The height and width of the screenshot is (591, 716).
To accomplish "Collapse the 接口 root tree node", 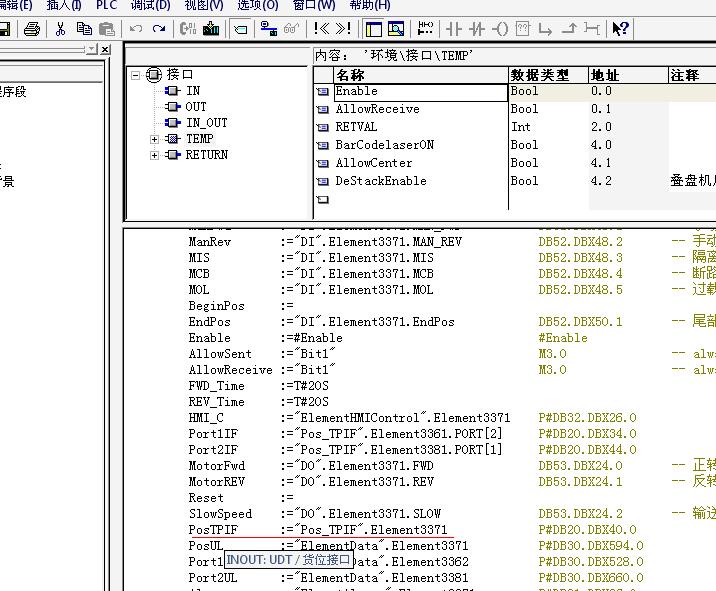I will [135, 75].
